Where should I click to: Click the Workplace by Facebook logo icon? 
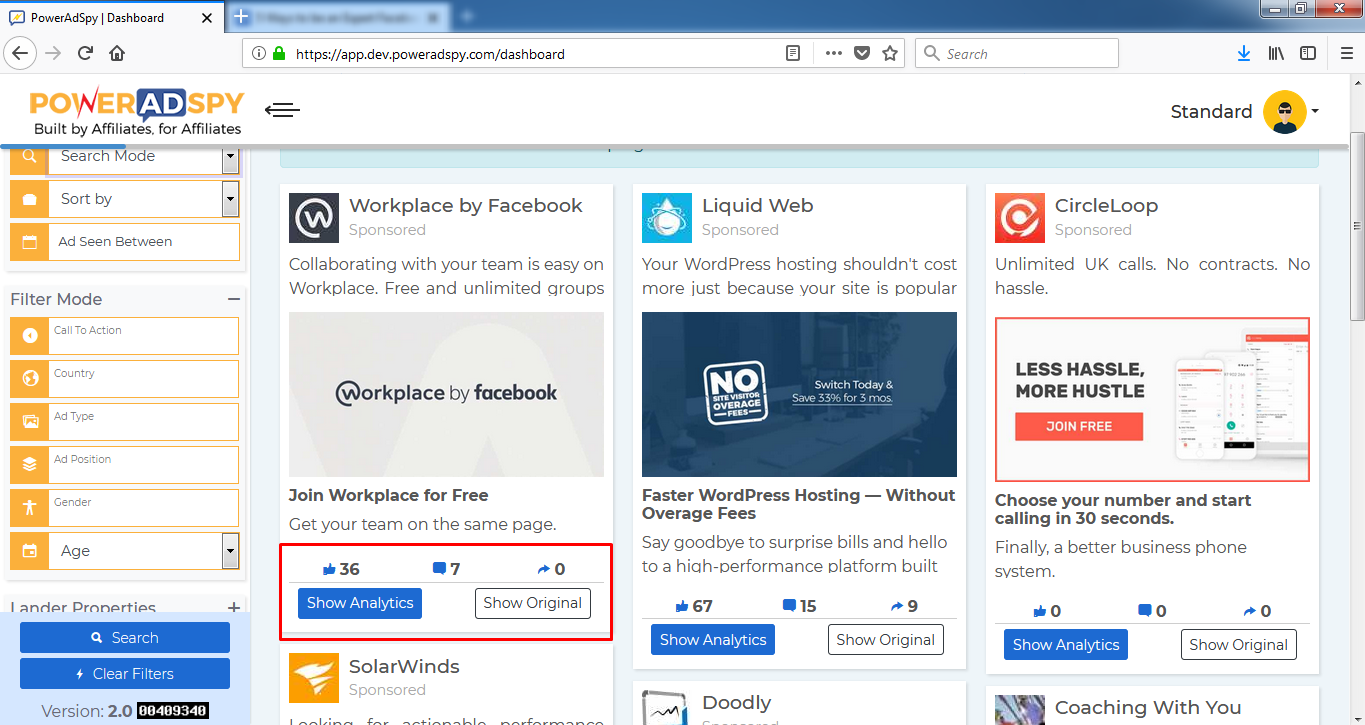coord(314,218)
